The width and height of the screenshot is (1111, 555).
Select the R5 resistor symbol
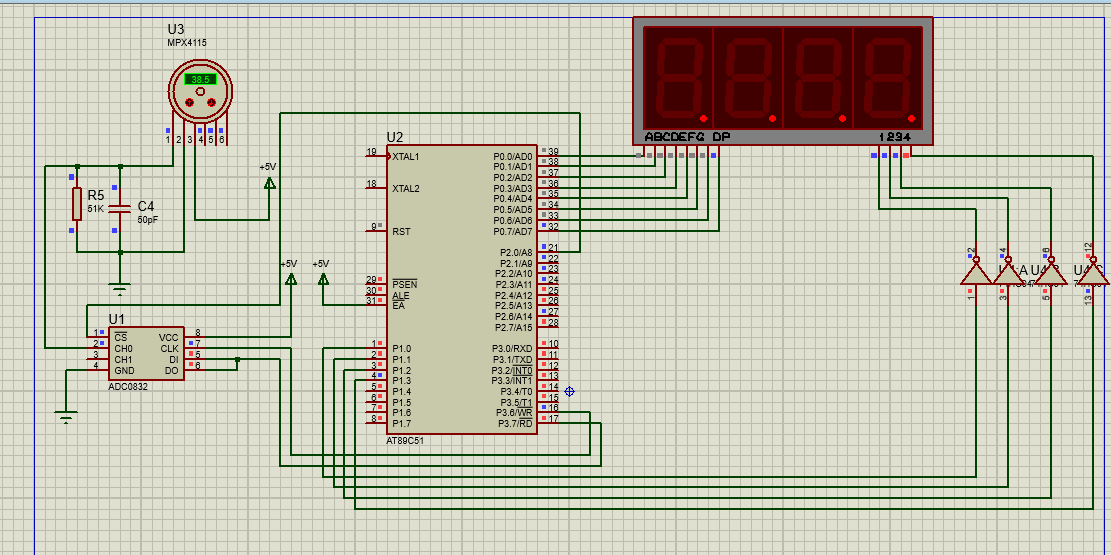coord(76,203)
